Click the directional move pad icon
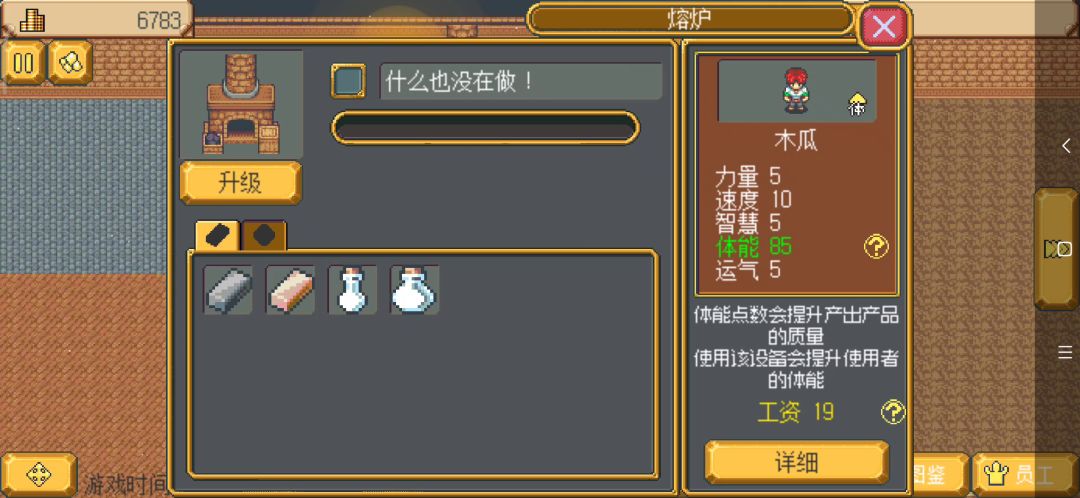1080x498 pixels. 39,475
